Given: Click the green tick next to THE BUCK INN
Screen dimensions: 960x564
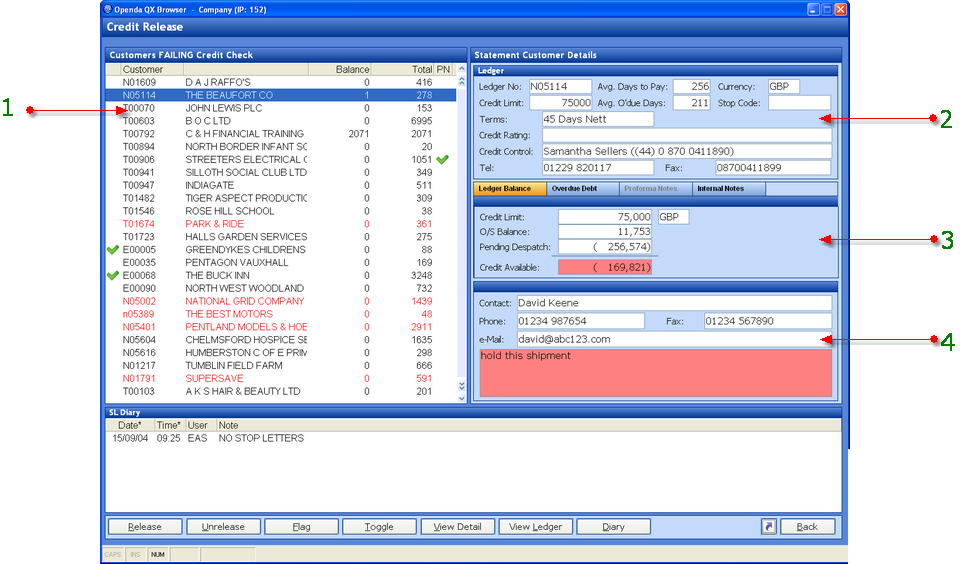Looking at the screenshot, I should [113, 276].
